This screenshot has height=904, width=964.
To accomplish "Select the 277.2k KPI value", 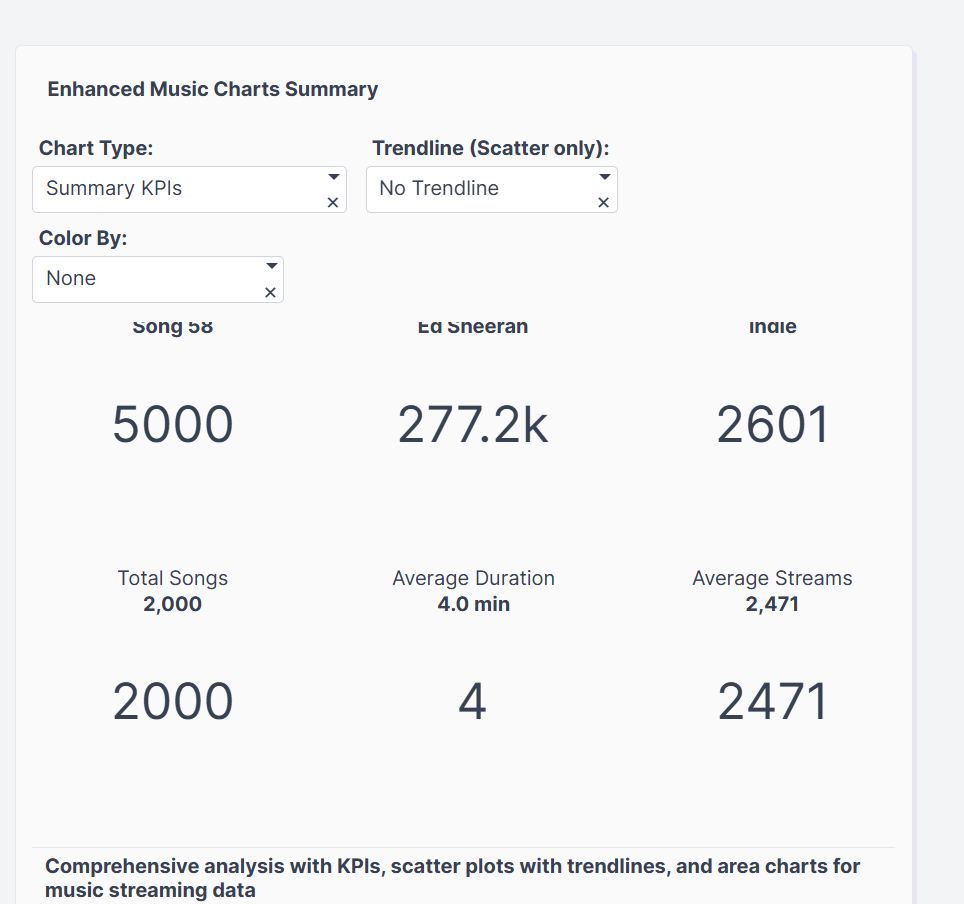I will point(473,425).
